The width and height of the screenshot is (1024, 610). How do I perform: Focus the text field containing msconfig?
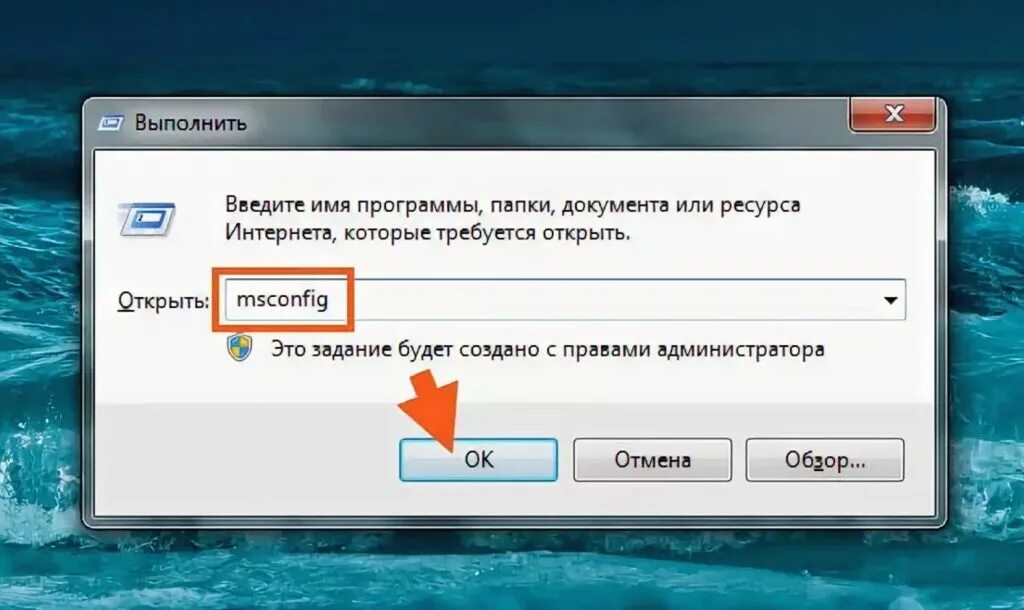tap(565, 300)
